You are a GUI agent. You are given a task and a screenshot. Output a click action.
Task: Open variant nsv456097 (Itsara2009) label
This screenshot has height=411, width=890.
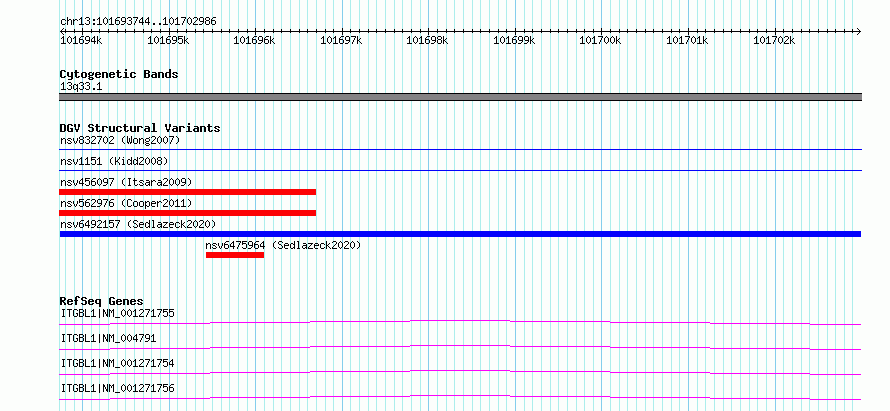coord(126,182)
